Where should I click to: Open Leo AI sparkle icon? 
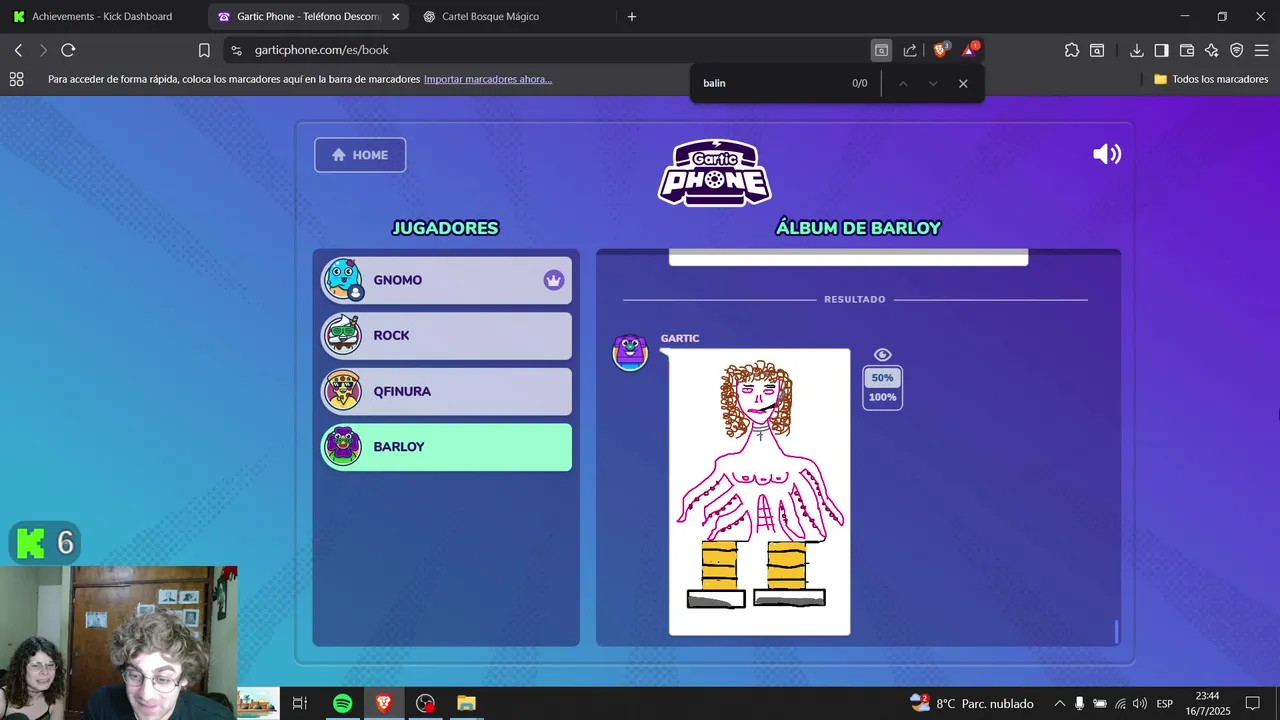coord(1212,50)
